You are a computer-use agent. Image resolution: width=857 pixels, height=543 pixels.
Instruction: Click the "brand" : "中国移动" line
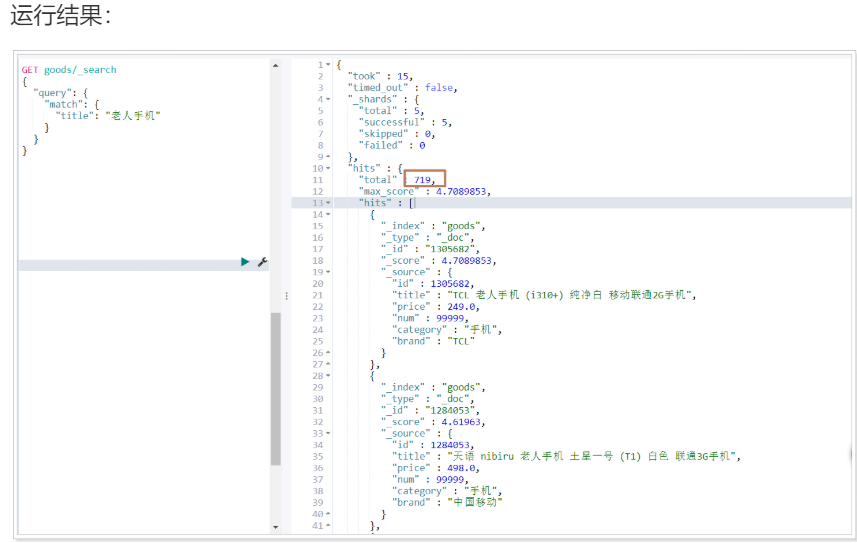(x=447, y=503)
